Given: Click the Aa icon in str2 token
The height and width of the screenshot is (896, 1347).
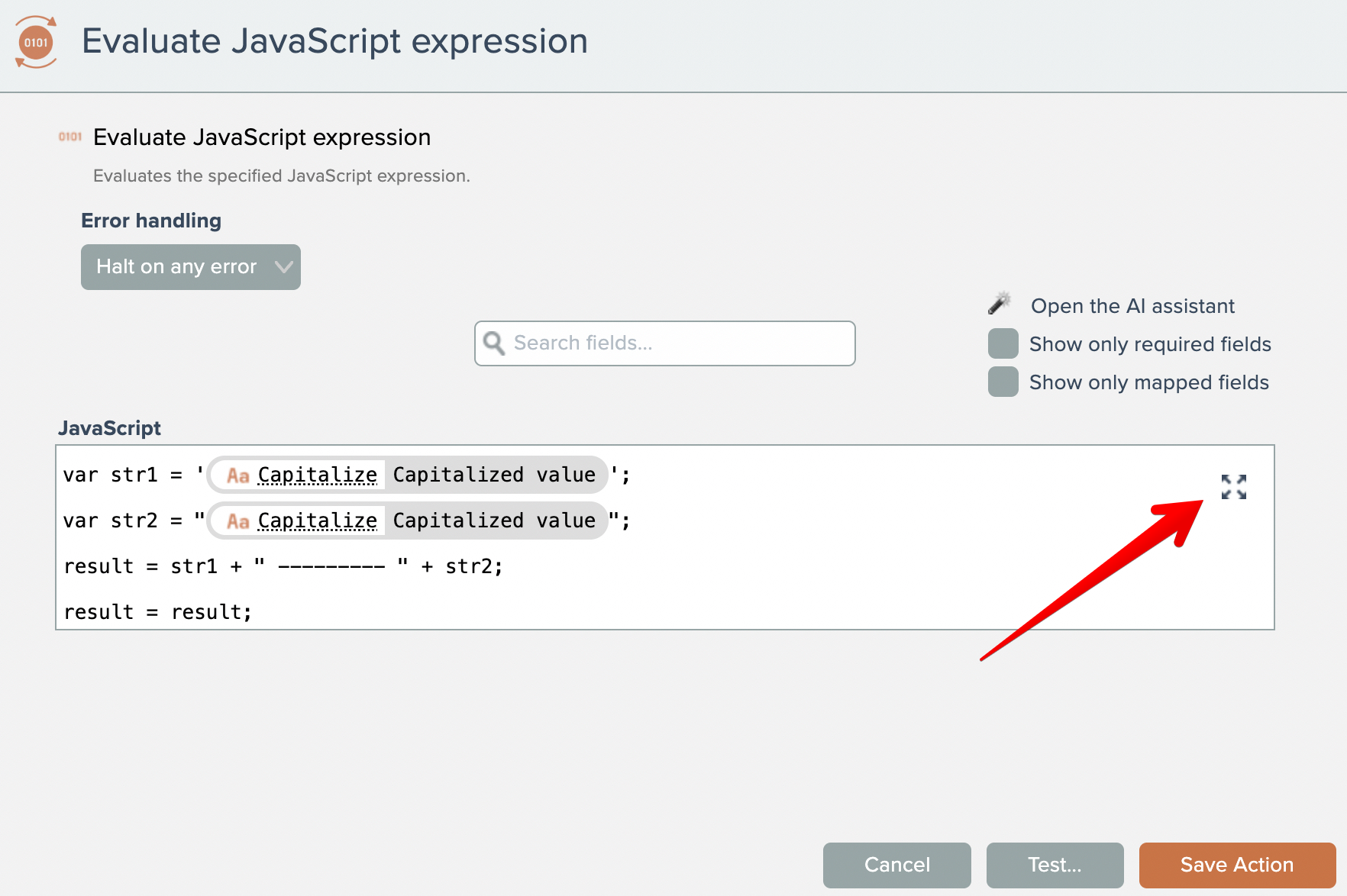Looking at the screenshot, I should click(238, 521).
